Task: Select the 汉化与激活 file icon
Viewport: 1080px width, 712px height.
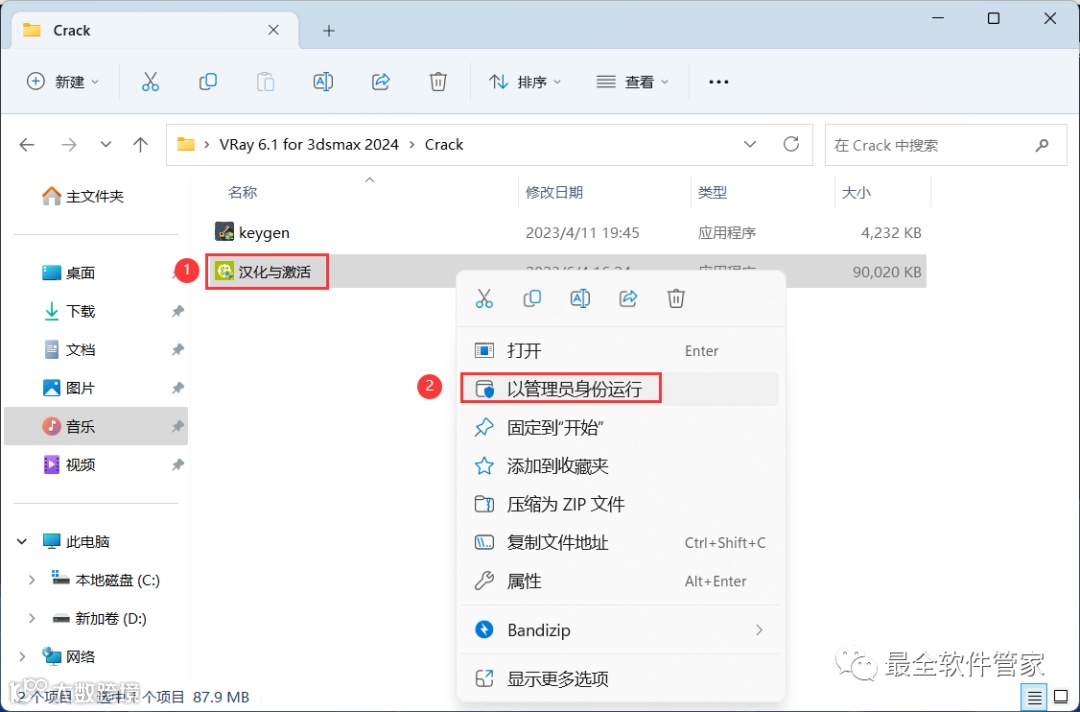Action: [224, 271]
